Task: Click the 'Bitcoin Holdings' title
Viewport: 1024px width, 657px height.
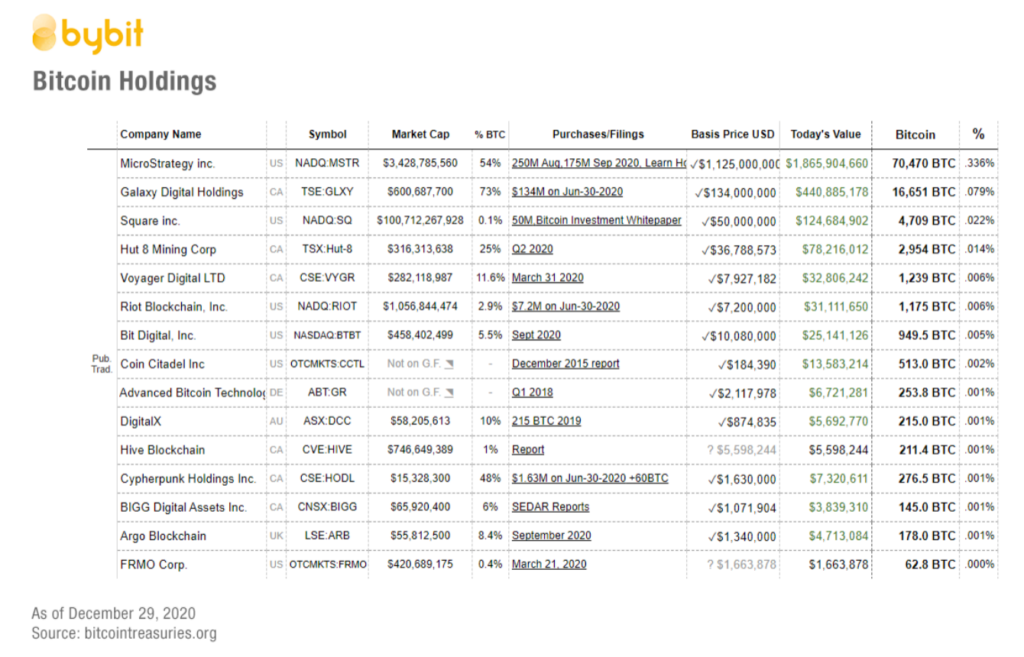Action: coord(125,82)
